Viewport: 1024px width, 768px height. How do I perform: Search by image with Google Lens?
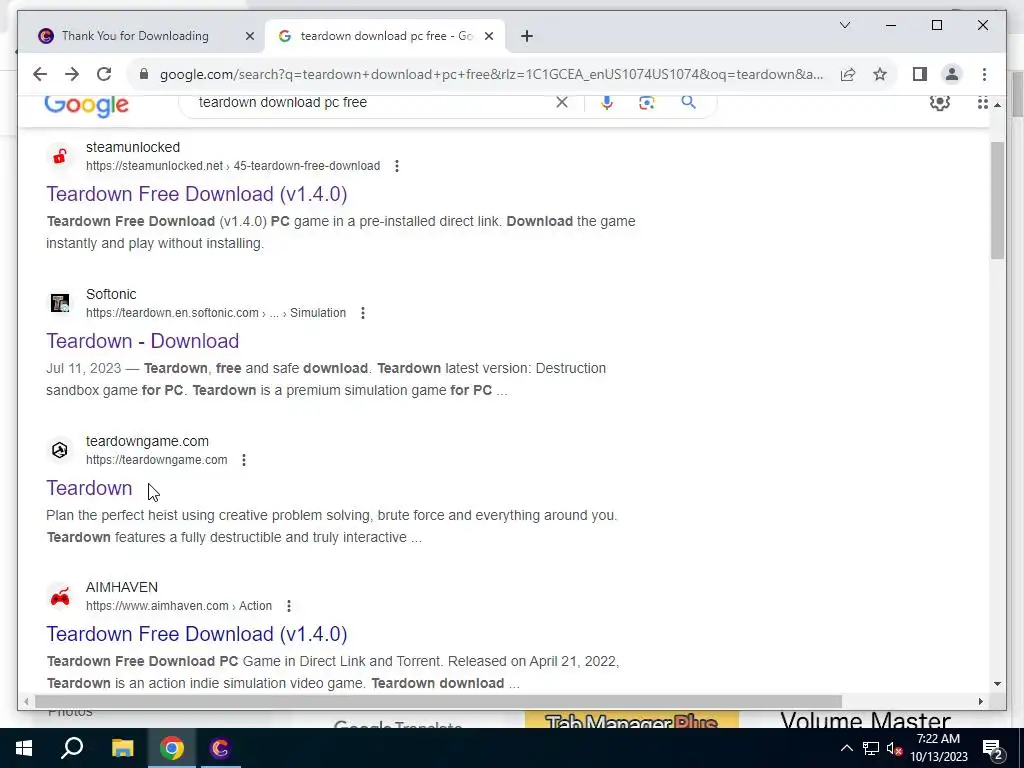coord(647,102)
